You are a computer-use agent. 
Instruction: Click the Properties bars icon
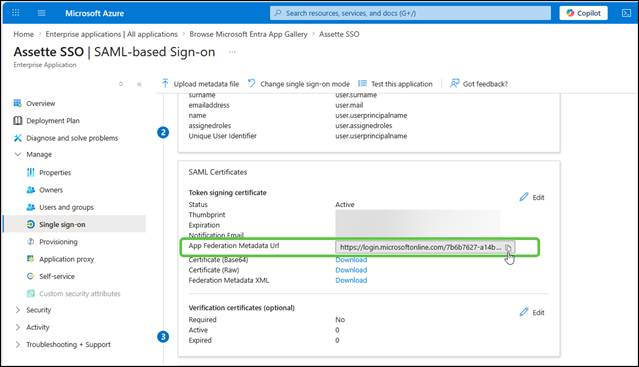click(31, 173)
